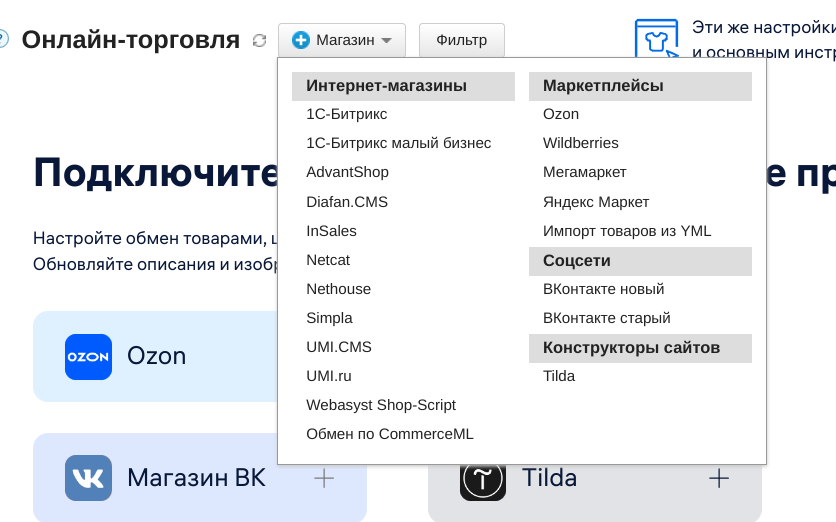Select Ozon under Маркетплейсы

pos(561,114)
